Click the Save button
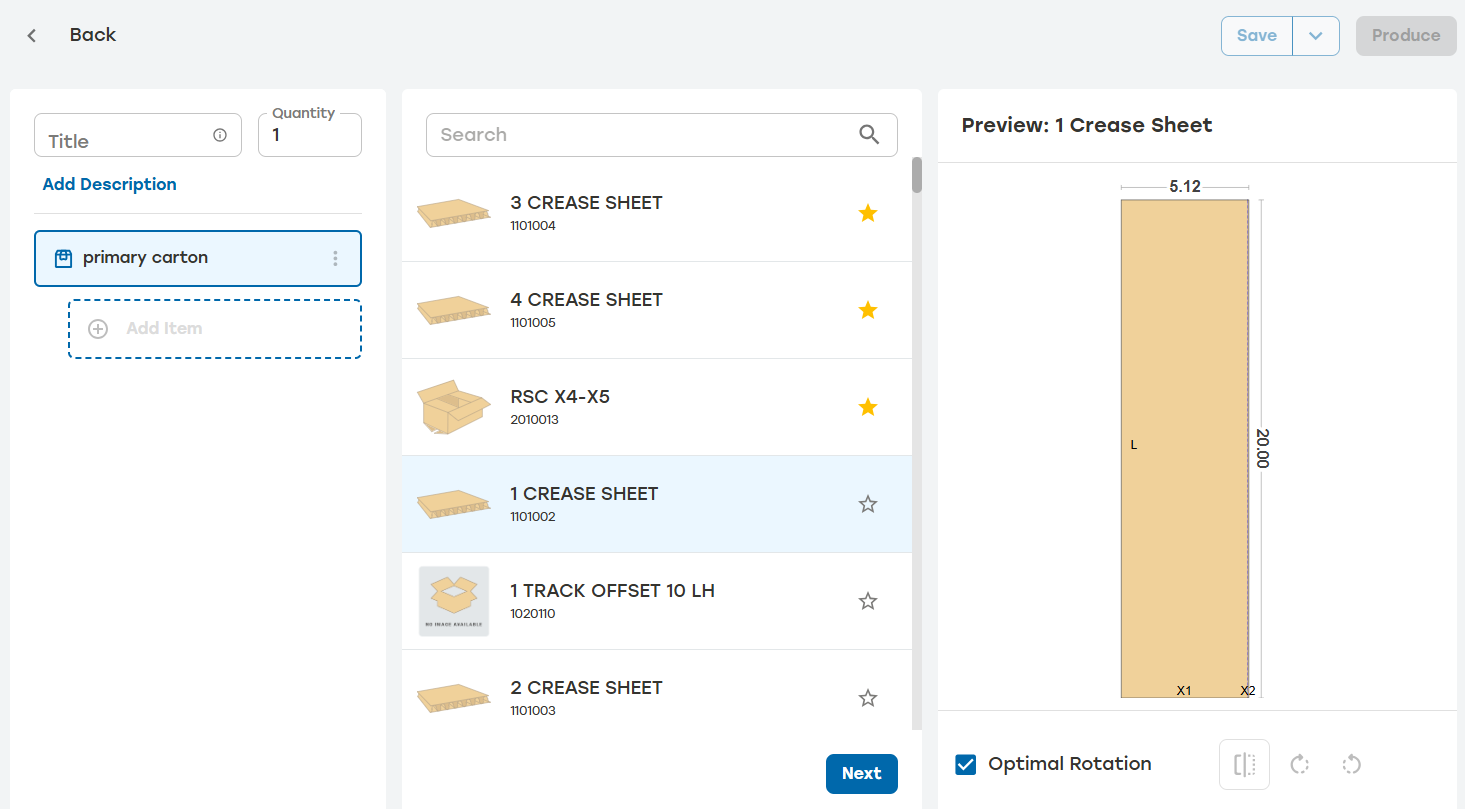The width and height of the screenshot is (1465, 809). pyautogui.click(x=1257, y=36)
